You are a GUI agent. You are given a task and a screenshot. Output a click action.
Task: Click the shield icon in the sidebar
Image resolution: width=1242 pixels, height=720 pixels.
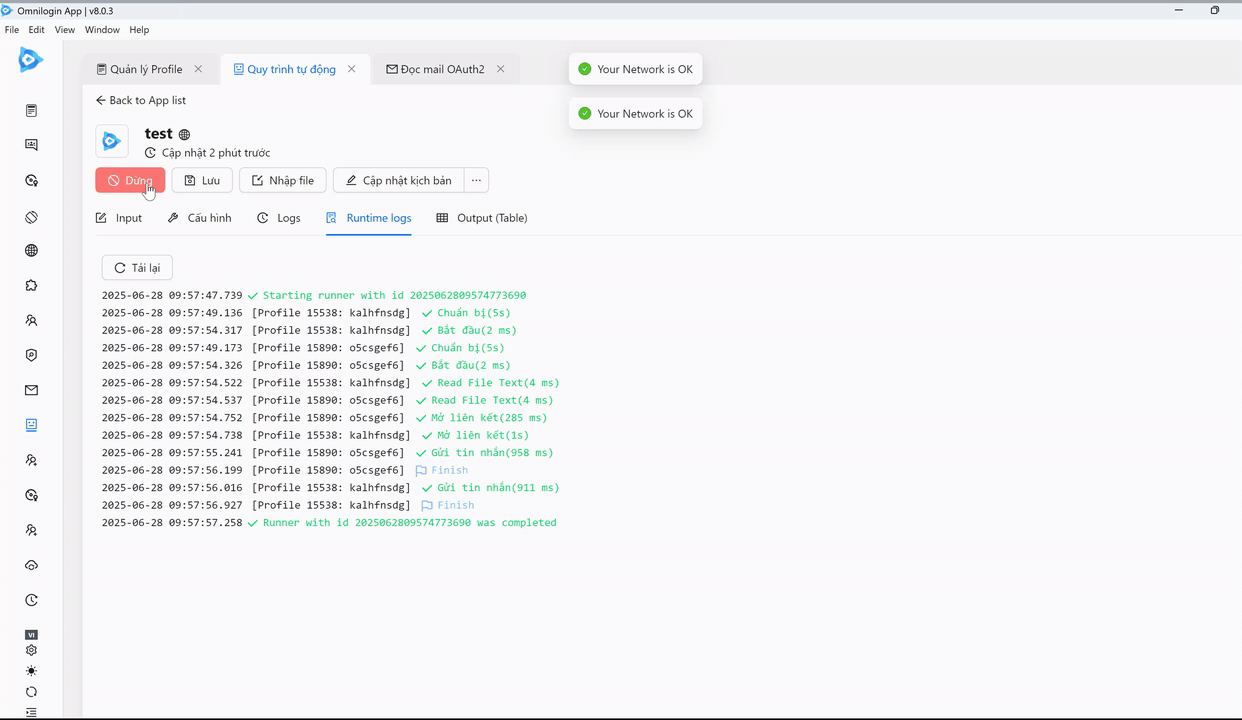(x=31, y=355)
